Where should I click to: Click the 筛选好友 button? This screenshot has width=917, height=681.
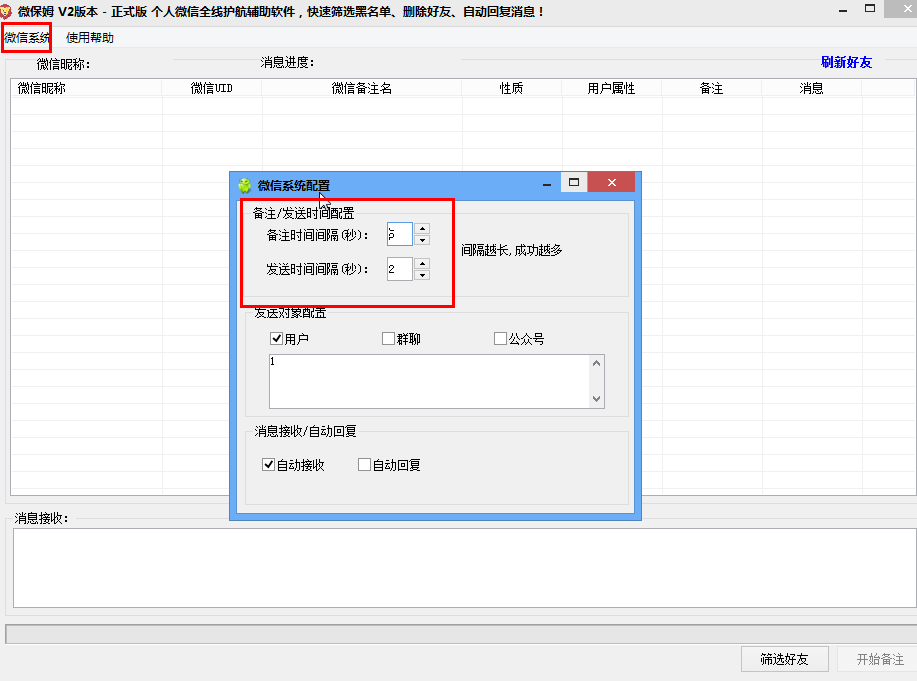pos(784,659)
